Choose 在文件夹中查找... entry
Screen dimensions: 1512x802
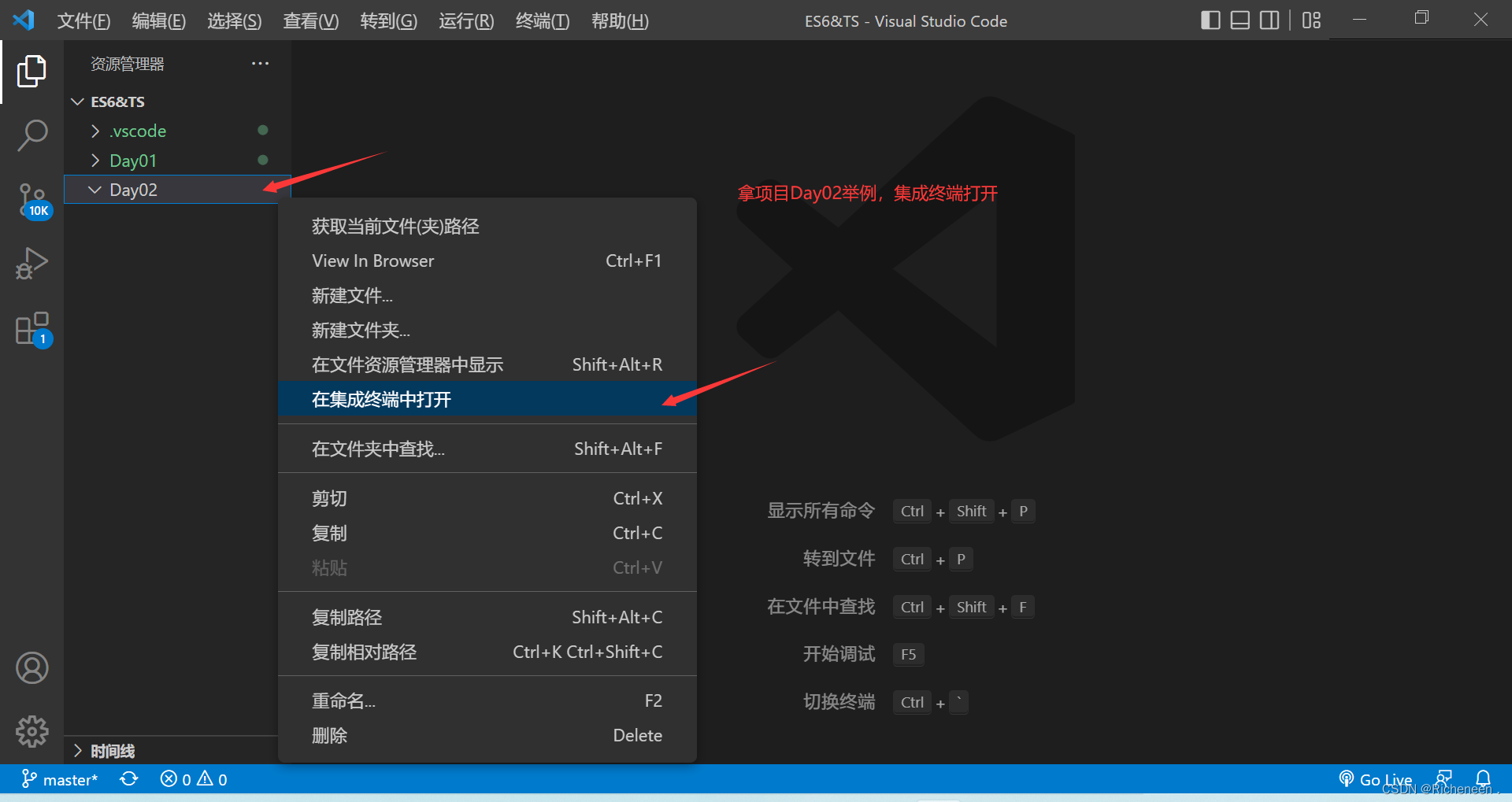487,449
